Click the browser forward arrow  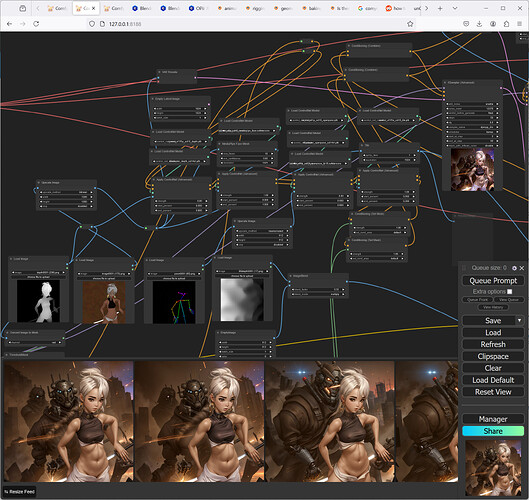point(23,24)
